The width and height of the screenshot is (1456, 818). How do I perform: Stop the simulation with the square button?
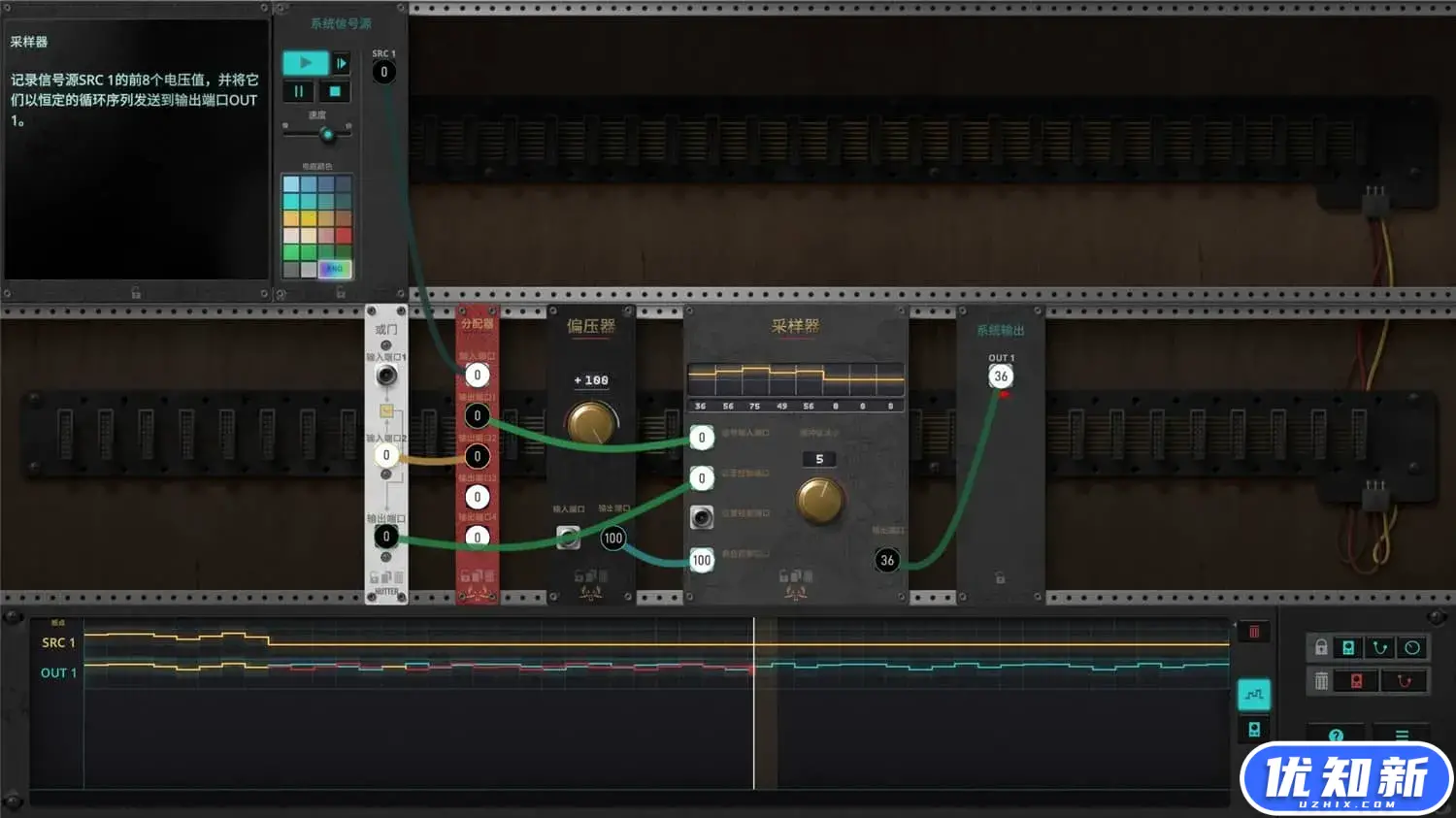point(334,91)
